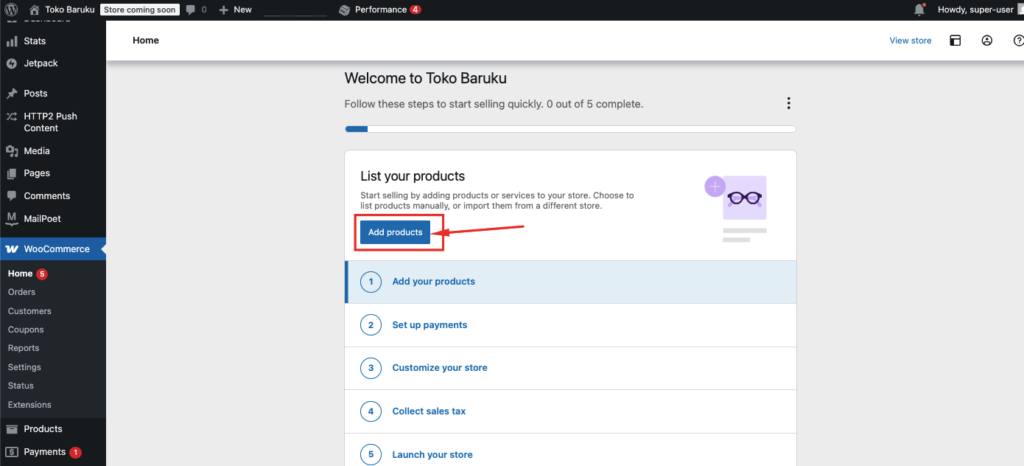
Task: Click the plus icon beside New
Action: click(x=223, y=10)
